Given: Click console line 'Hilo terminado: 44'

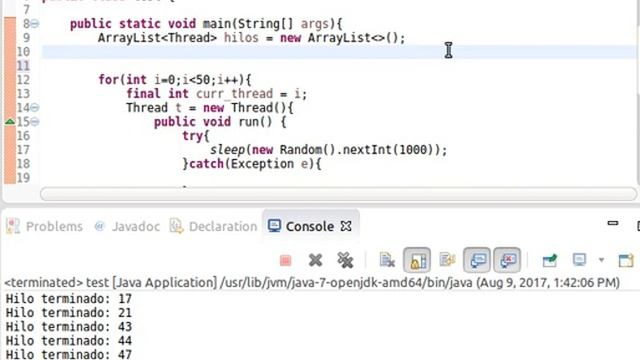Looking at the screenshot, I should coord(69,340).
